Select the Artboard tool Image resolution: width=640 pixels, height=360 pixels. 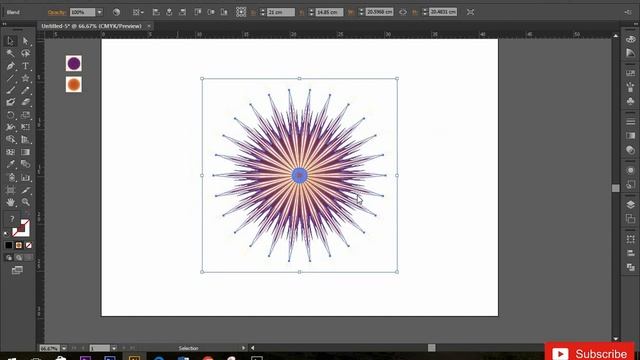11,190
